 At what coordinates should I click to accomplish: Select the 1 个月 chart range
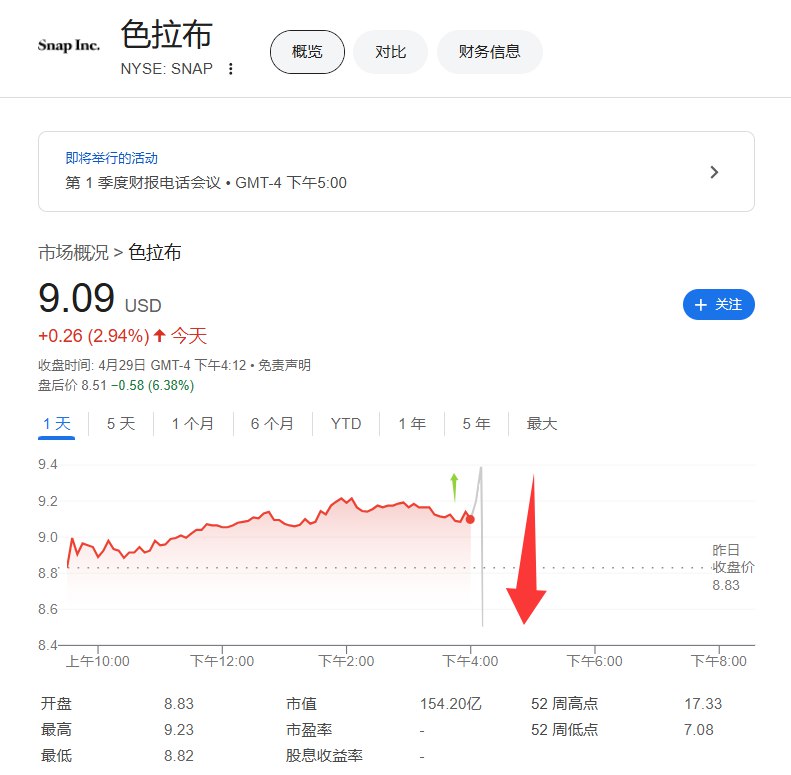[x=193, y=424]
